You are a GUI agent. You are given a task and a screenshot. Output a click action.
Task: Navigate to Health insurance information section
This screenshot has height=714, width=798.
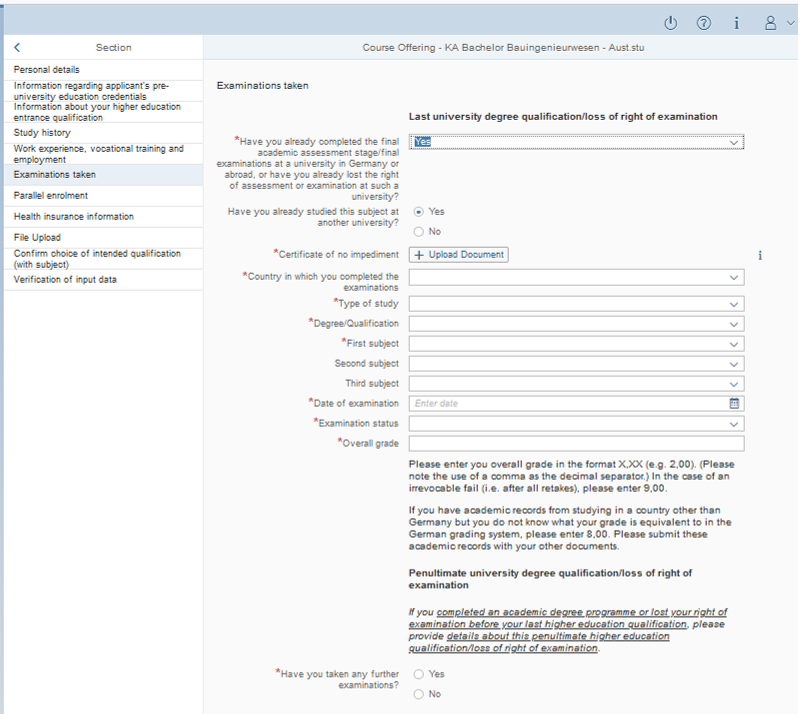click(x=73, y=217)
